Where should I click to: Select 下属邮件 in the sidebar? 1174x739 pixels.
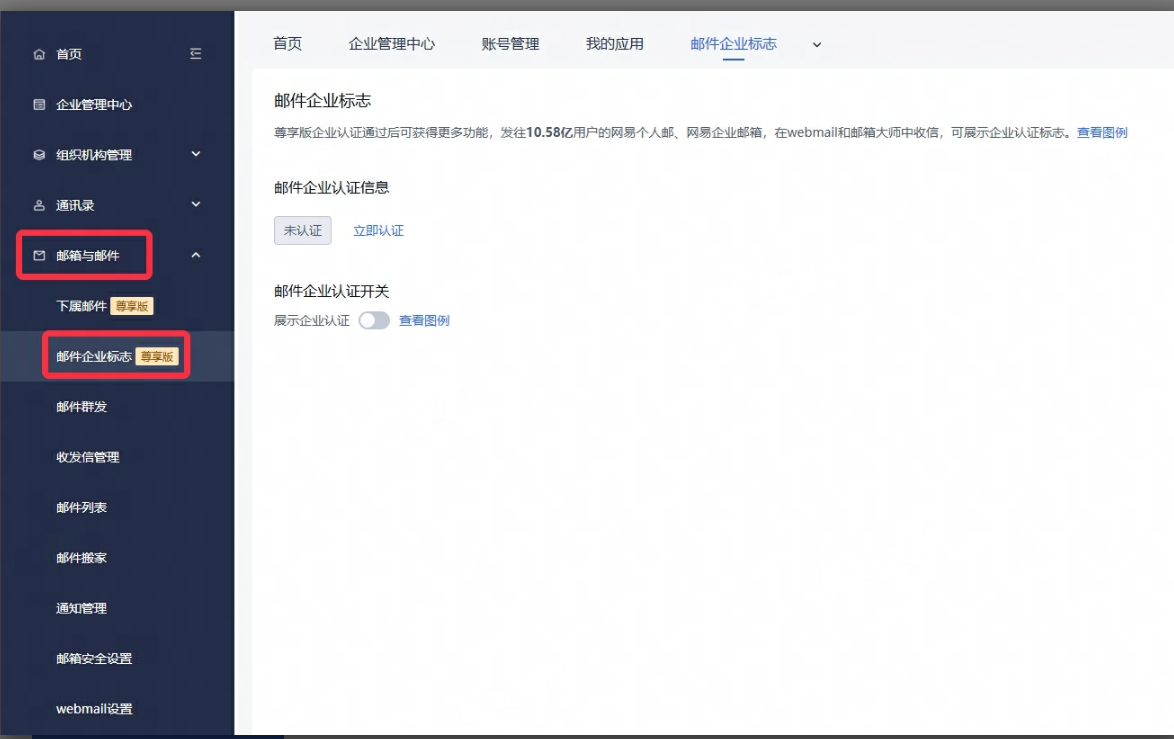[x=82, y=305]
